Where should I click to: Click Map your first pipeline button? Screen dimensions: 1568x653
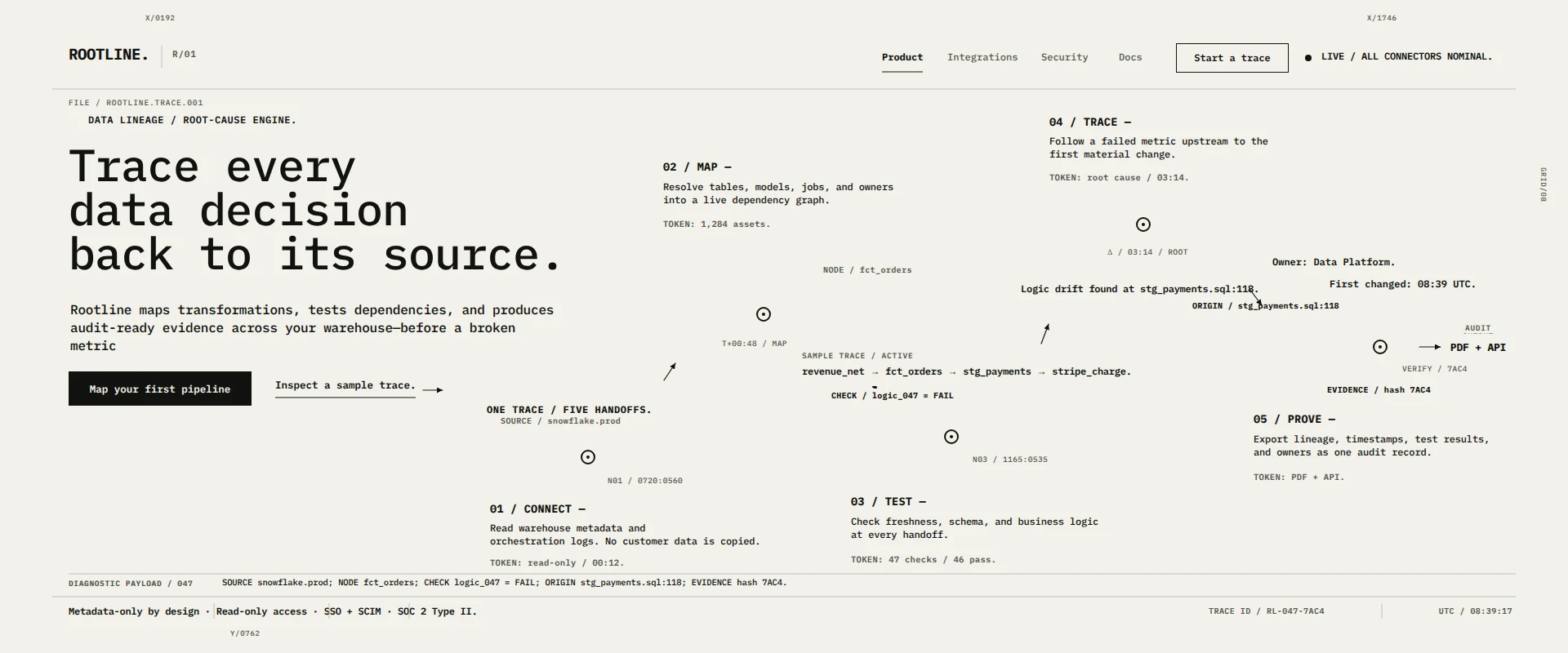(160, 389)
